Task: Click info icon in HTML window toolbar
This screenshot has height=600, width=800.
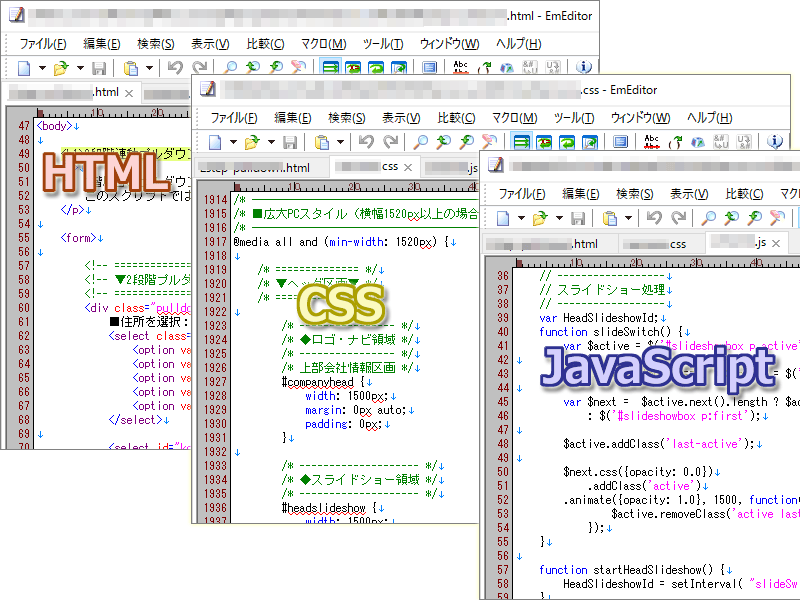Action: click(584, 67)
